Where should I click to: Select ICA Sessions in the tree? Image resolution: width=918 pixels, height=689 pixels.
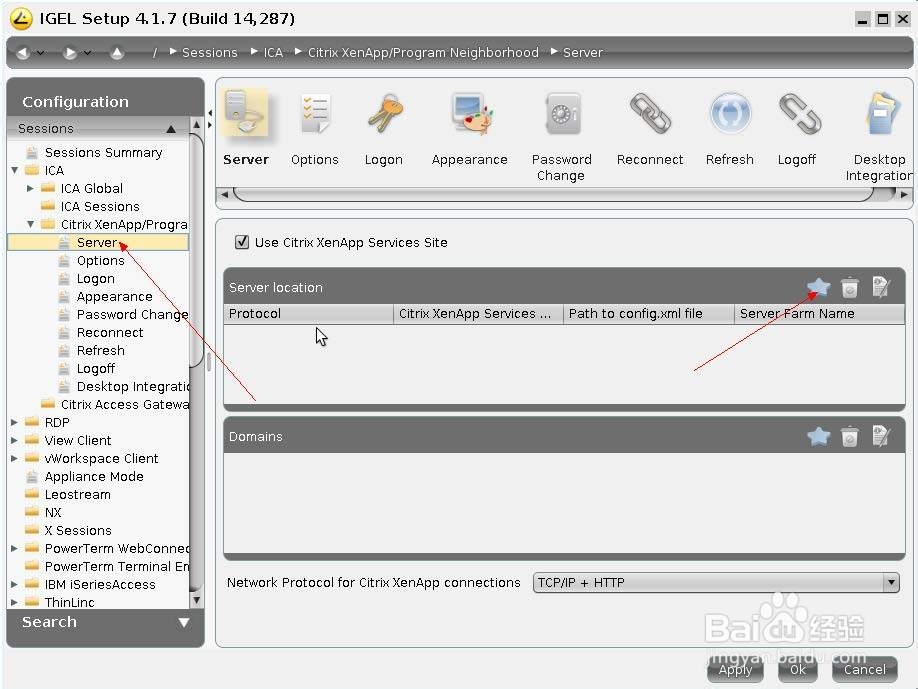100,207
